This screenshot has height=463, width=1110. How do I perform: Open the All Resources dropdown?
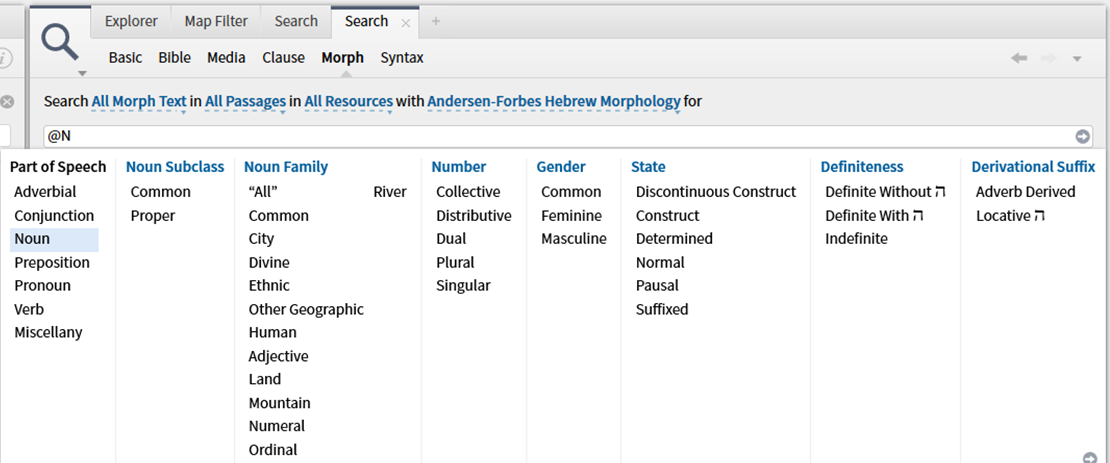[x=349, y=102]
